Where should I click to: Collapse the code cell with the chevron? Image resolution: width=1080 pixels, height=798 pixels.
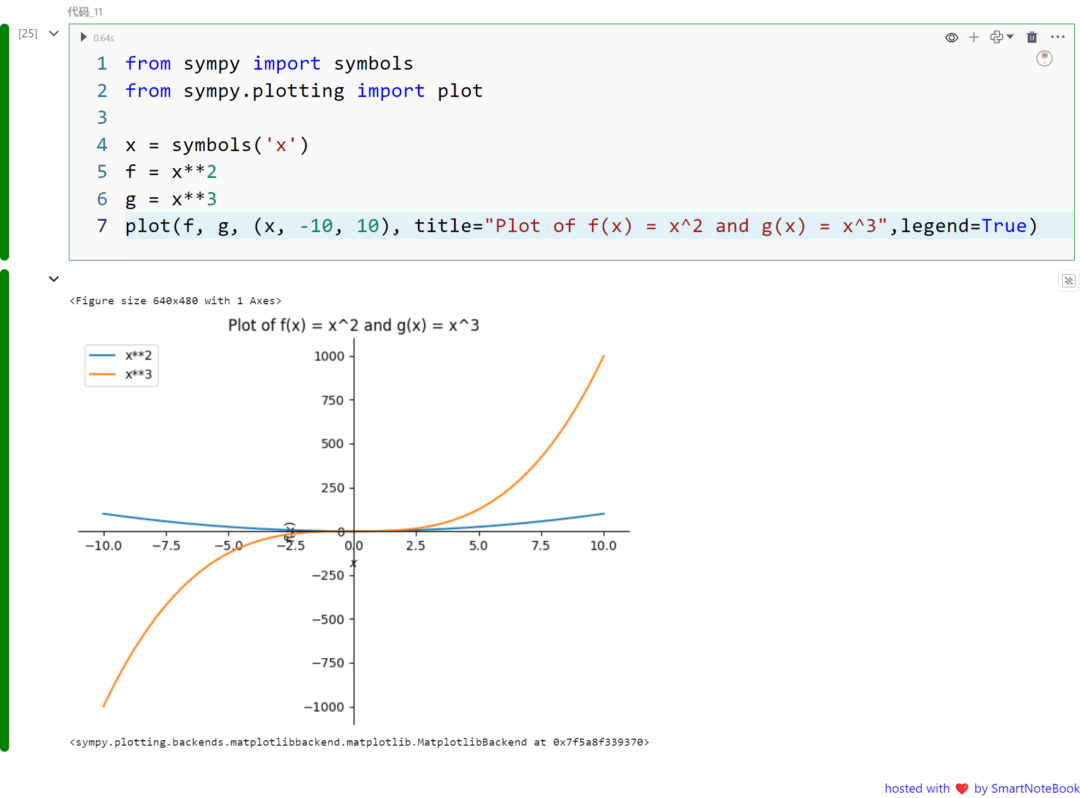click(54, 33)
